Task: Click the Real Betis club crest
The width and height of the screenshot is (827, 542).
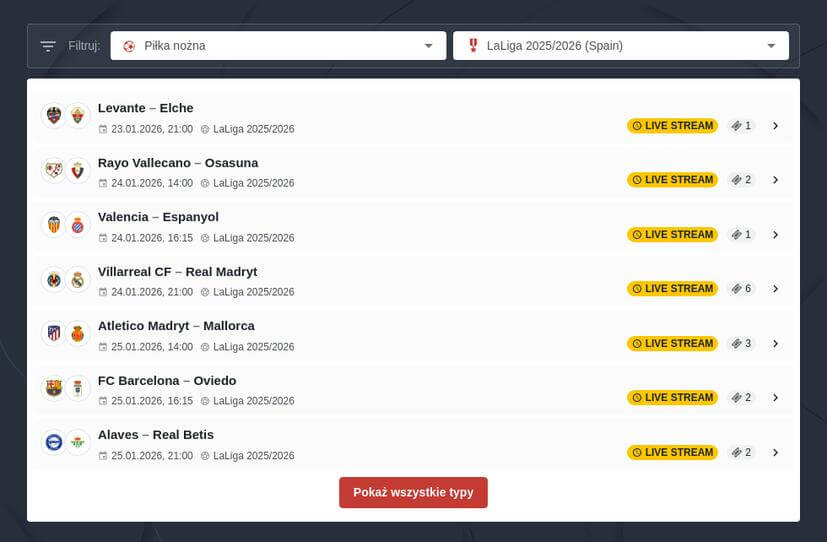Action: (78, 442)
